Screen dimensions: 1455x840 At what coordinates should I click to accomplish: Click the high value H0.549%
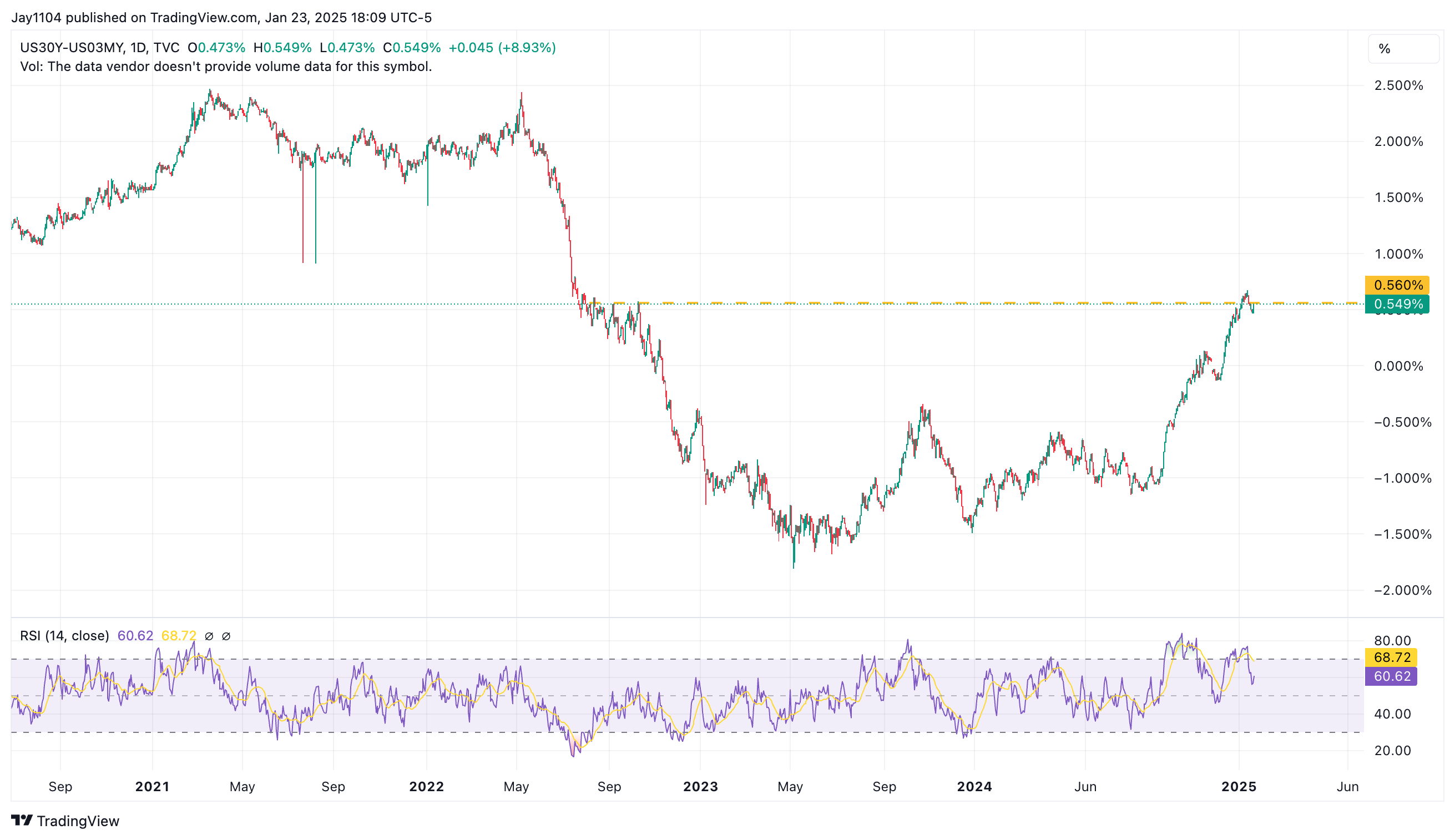click(x=282, y=47)
